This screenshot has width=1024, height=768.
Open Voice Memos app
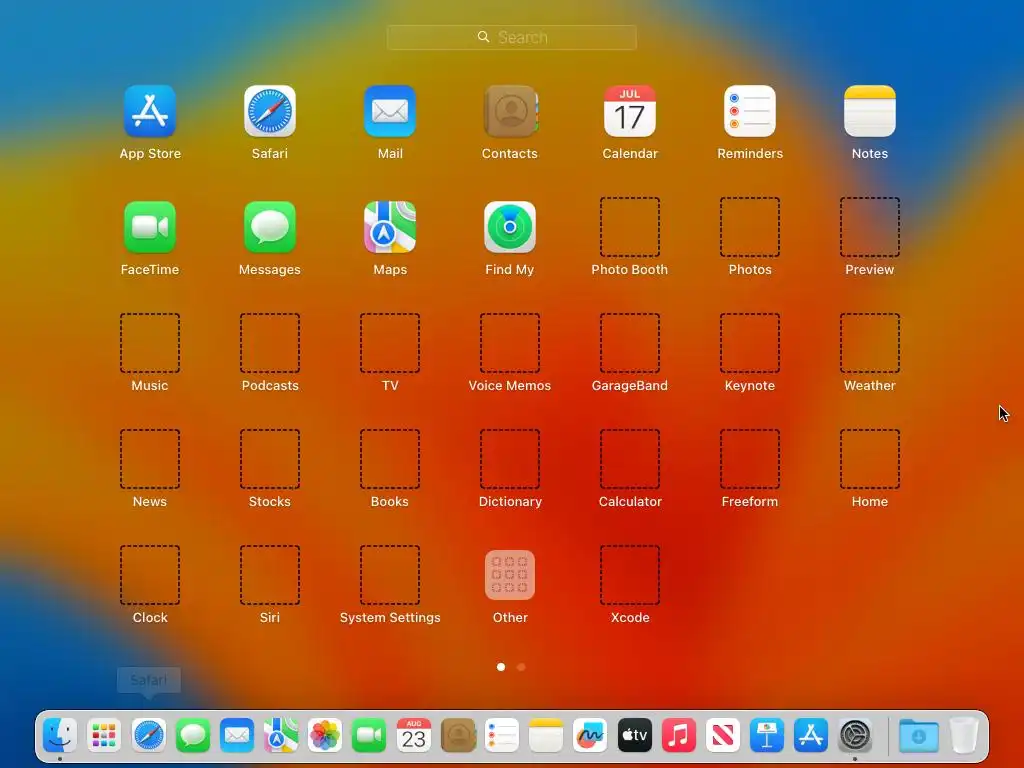click(510, 343)
